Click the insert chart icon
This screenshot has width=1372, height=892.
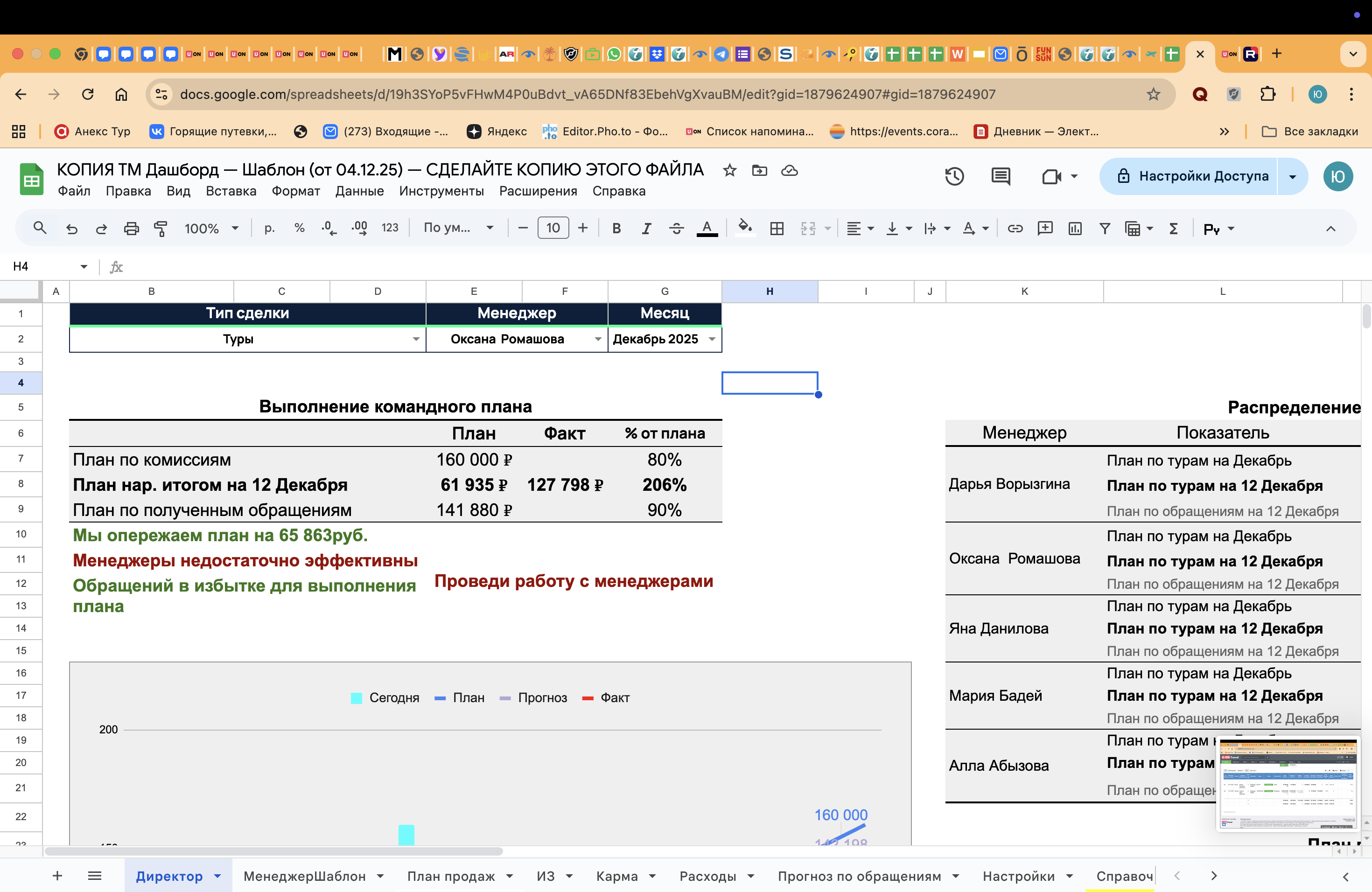1075,229
